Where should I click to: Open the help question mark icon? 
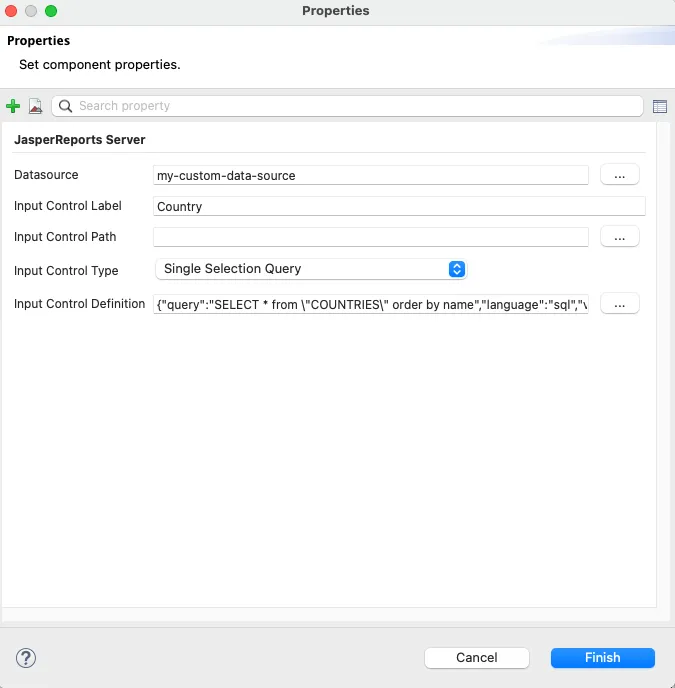click(26, 658)
